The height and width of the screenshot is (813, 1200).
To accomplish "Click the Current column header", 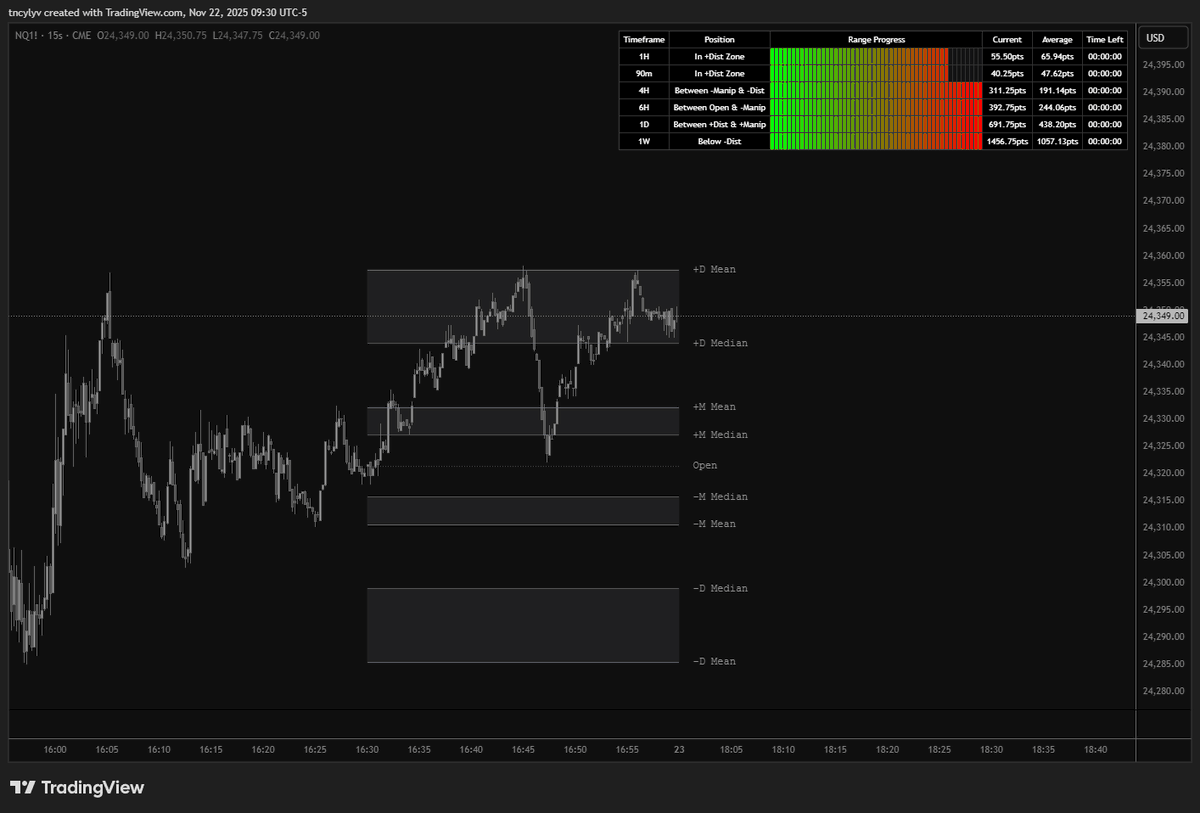I will [1007, 40].
